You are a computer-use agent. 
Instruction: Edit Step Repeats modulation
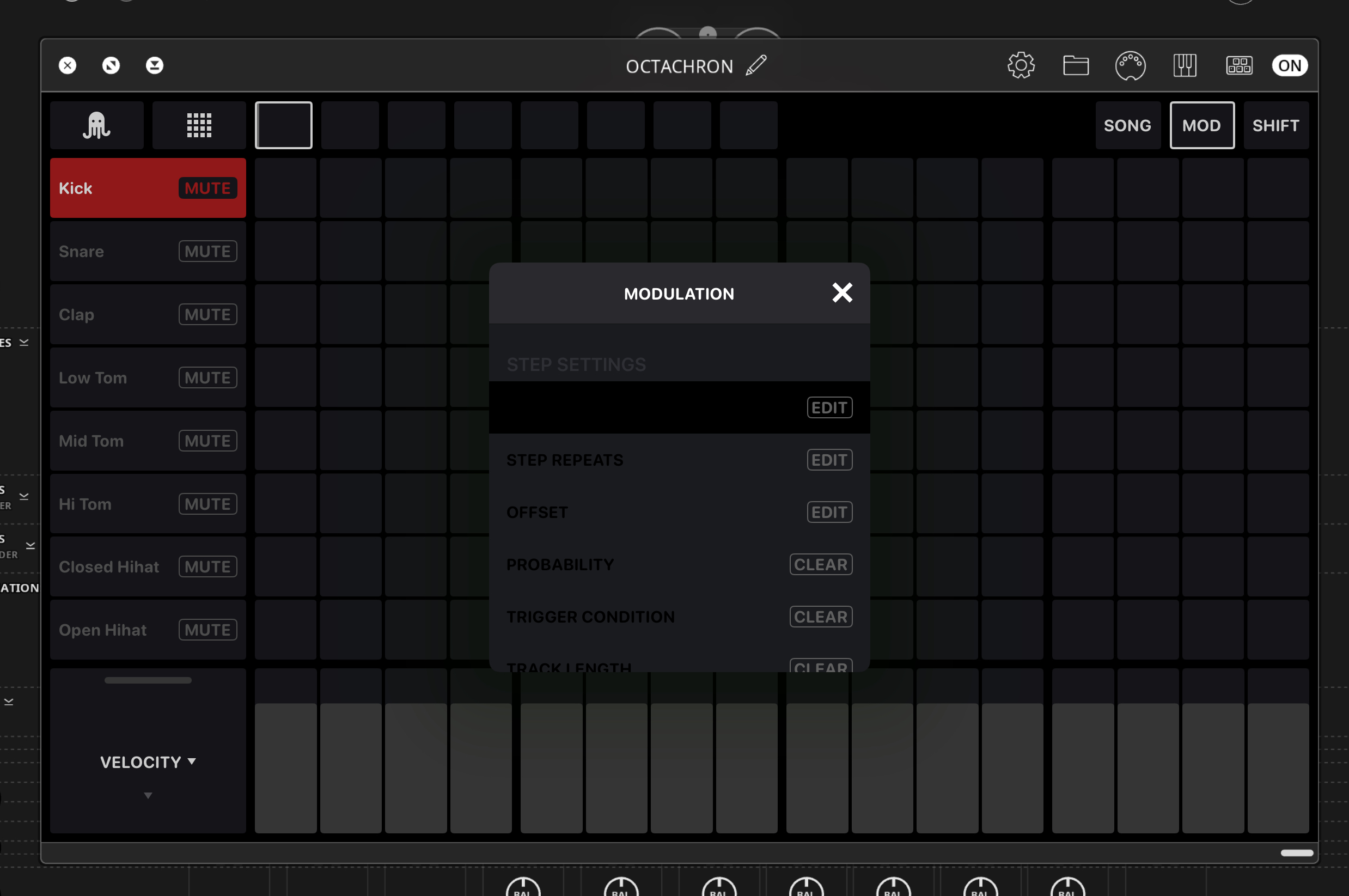tap(829, 460)
